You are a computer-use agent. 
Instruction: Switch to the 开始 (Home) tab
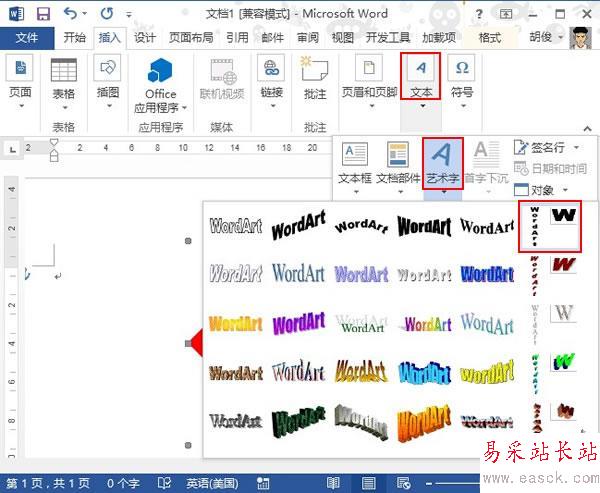[x=74, y=38]
